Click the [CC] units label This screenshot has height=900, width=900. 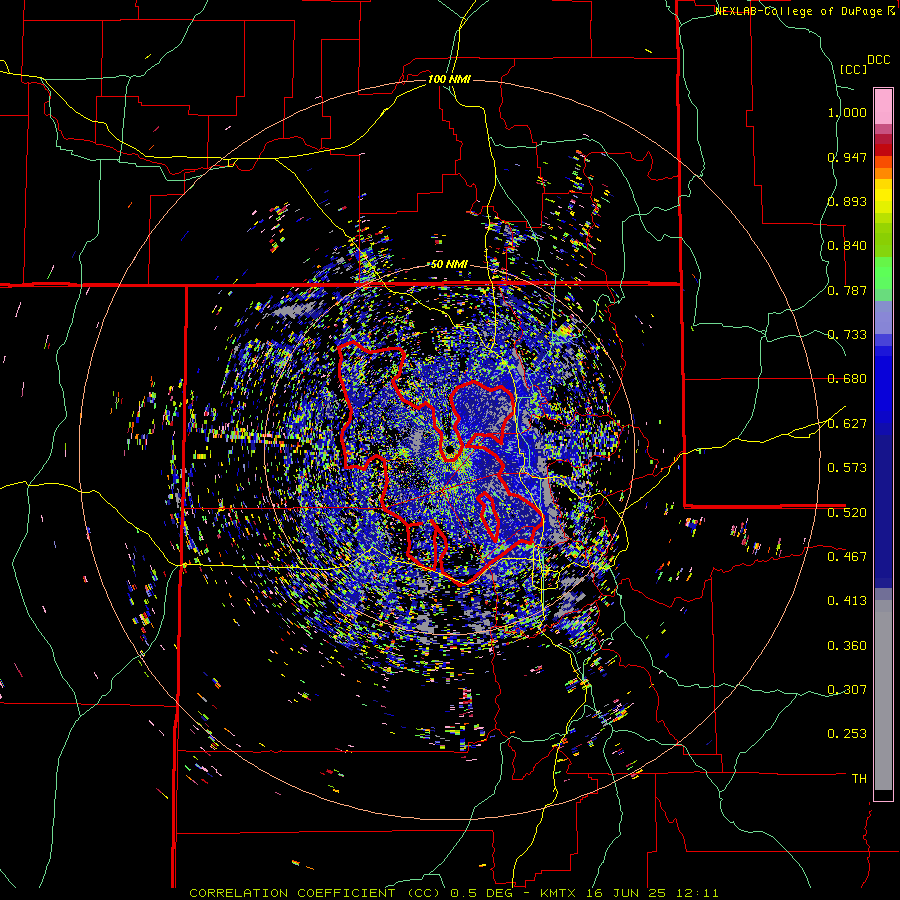click(854, 69)
